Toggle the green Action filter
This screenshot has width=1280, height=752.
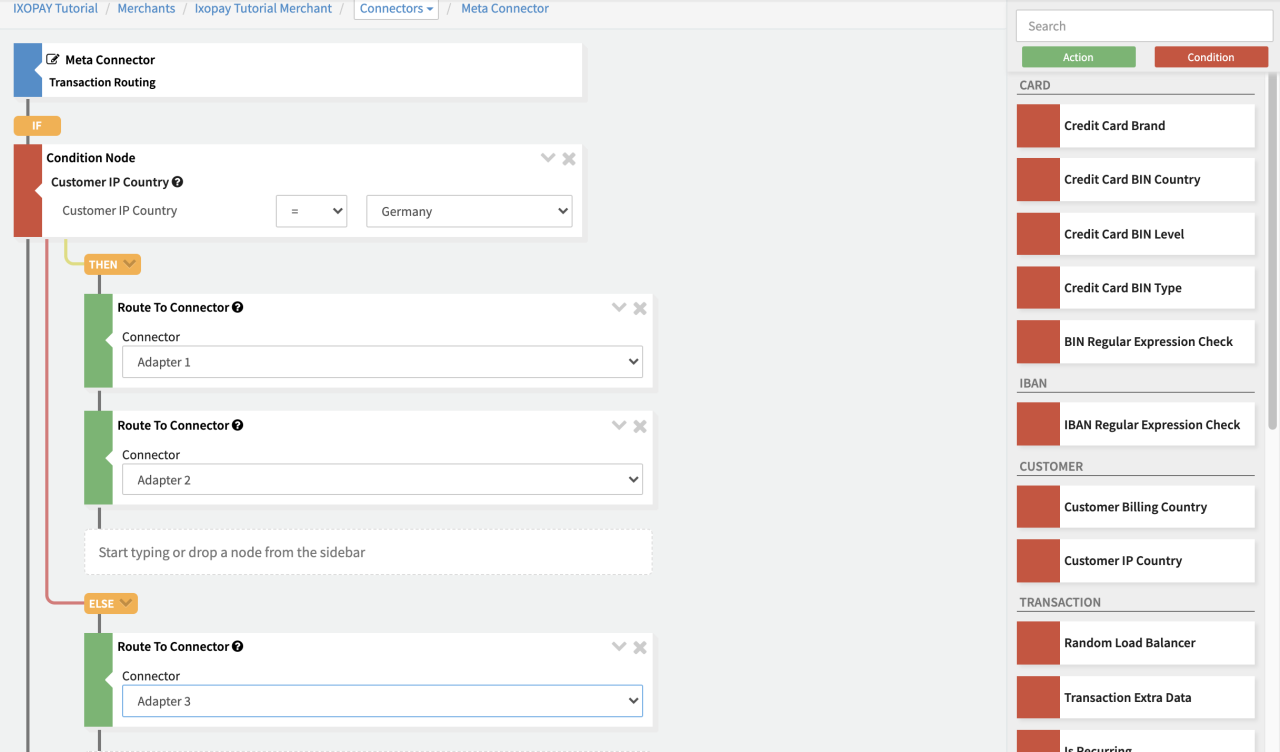click(1078, 57)
